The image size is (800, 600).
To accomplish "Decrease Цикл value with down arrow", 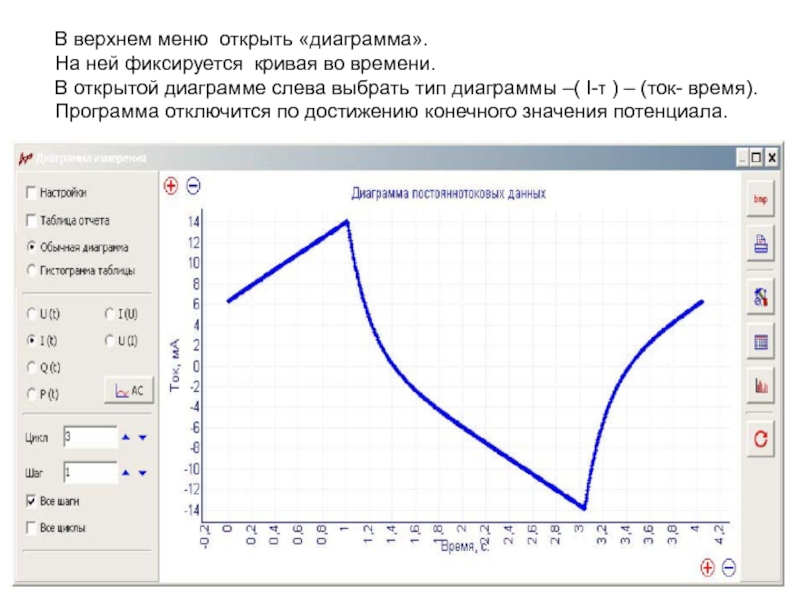I will tap(143, 437).
